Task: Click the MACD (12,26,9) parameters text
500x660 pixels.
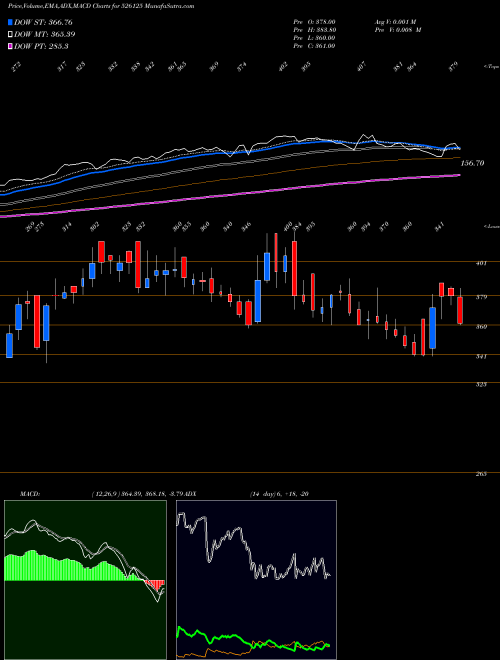Action: coord(138,494)
